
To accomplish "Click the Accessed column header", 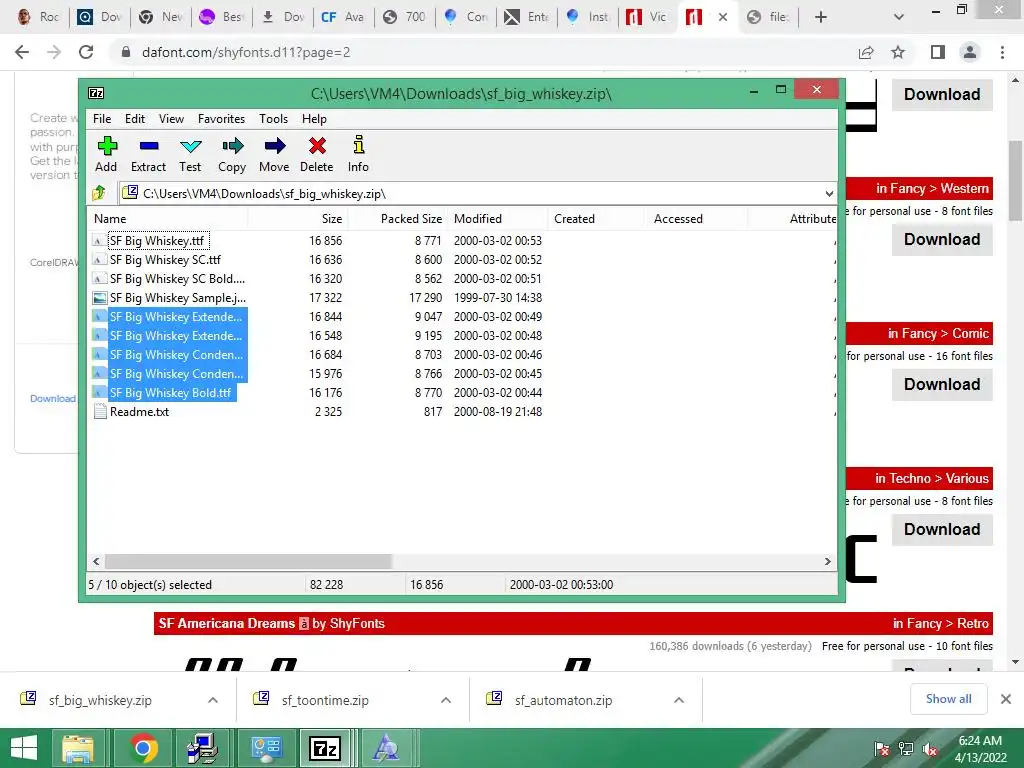I will coord(697,219).
